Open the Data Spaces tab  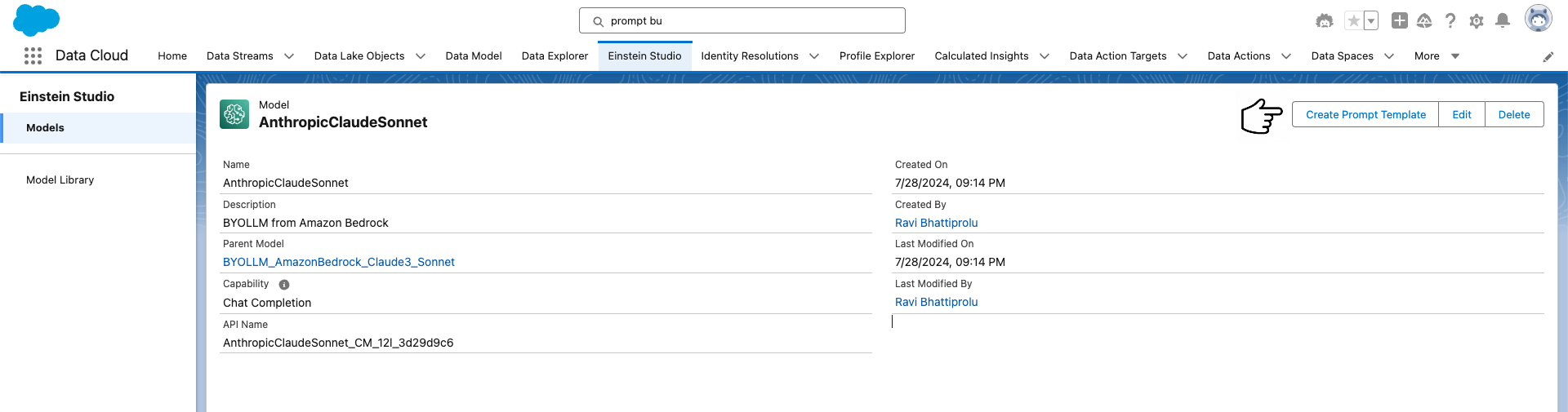click(x=1342, y=56)
